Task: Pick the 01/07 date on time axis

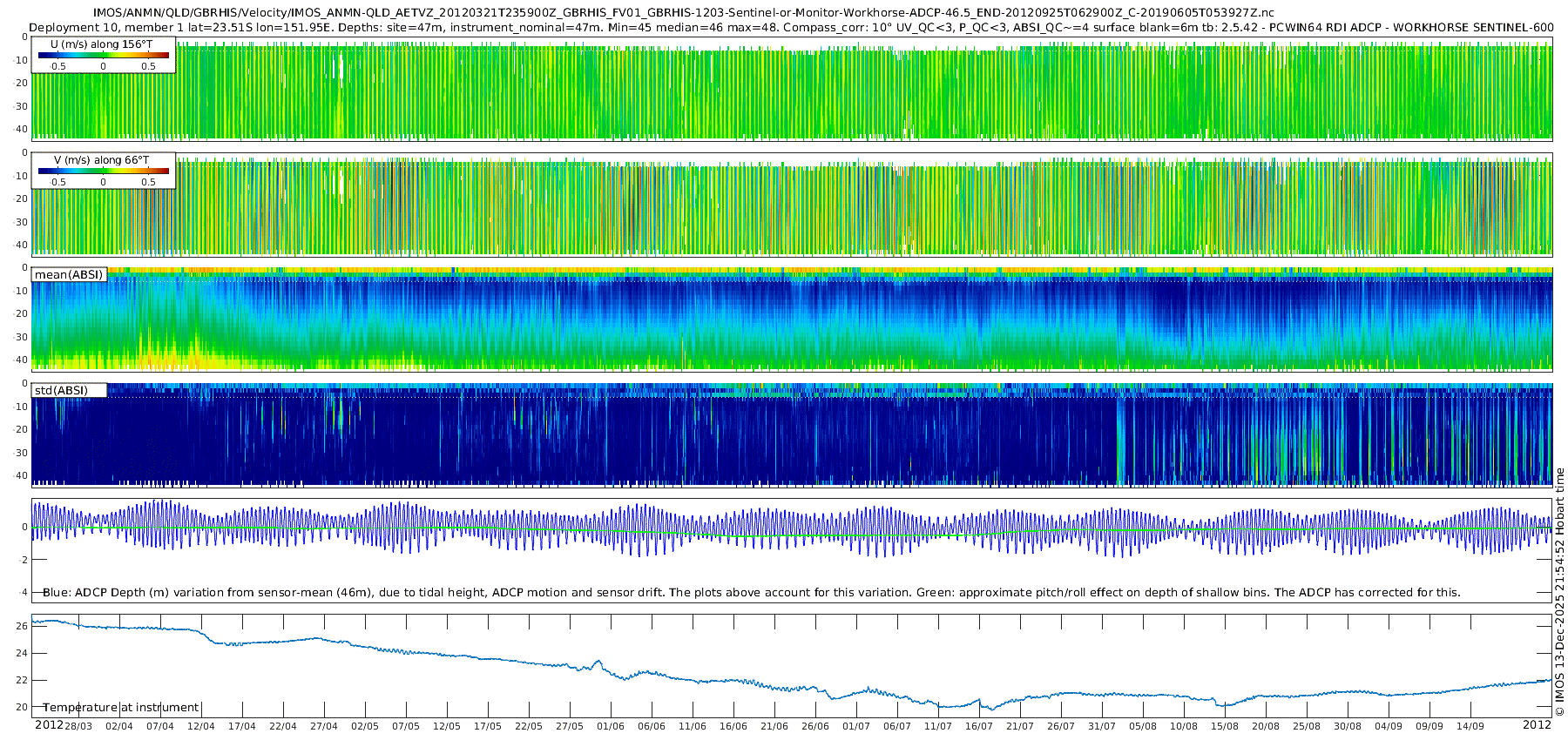Action: (x=856, y=726)
